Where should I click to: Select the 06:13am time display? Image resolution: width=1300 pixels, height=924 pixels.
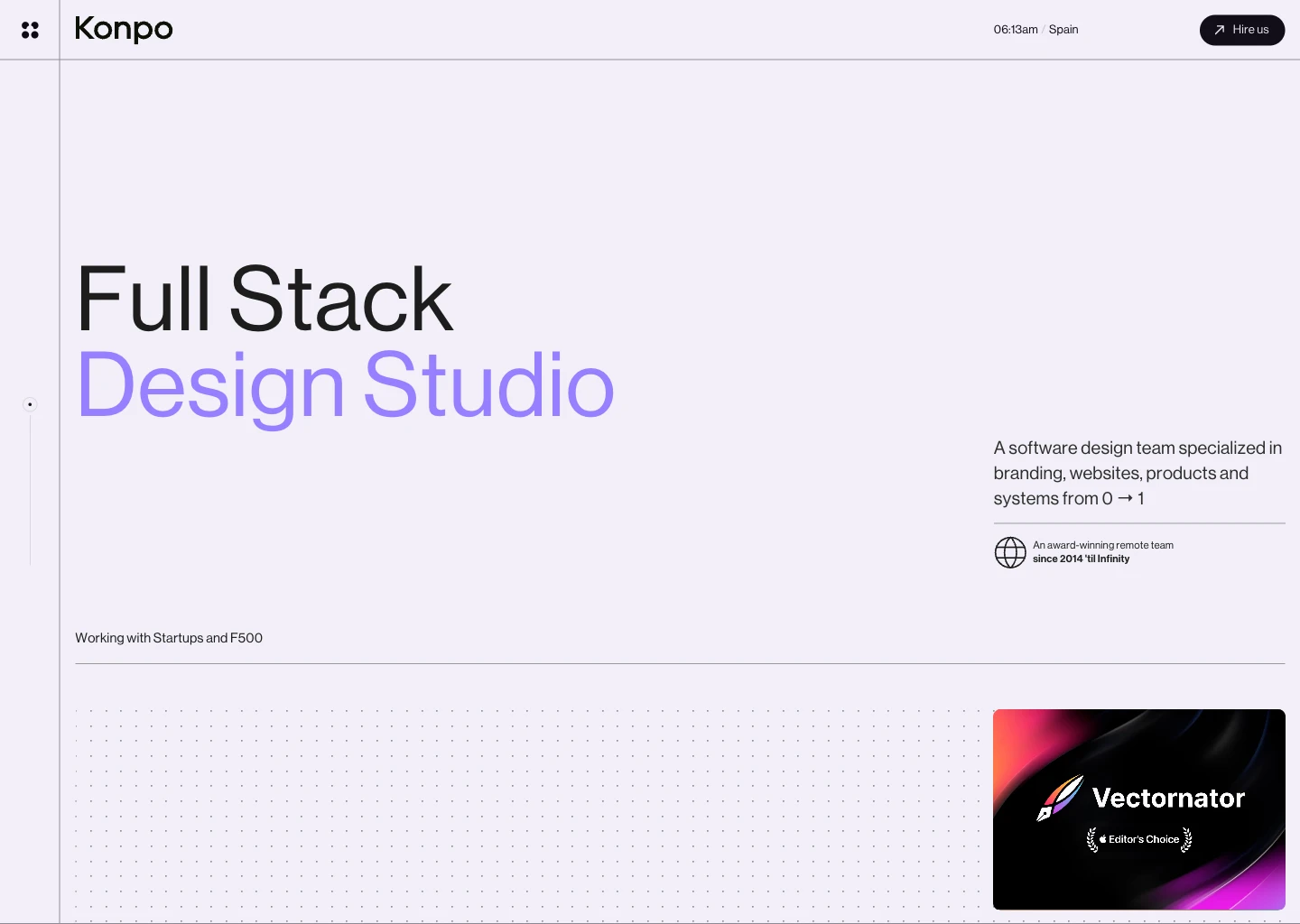point(1015,29)
